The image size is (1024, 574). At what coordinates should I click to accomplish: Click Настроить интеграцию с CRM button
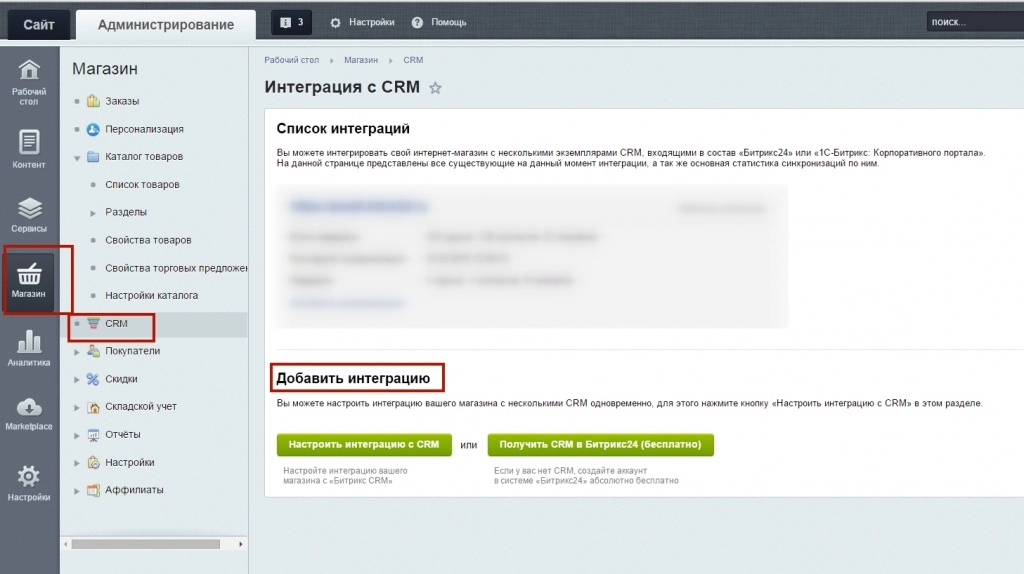click(364, 445)
